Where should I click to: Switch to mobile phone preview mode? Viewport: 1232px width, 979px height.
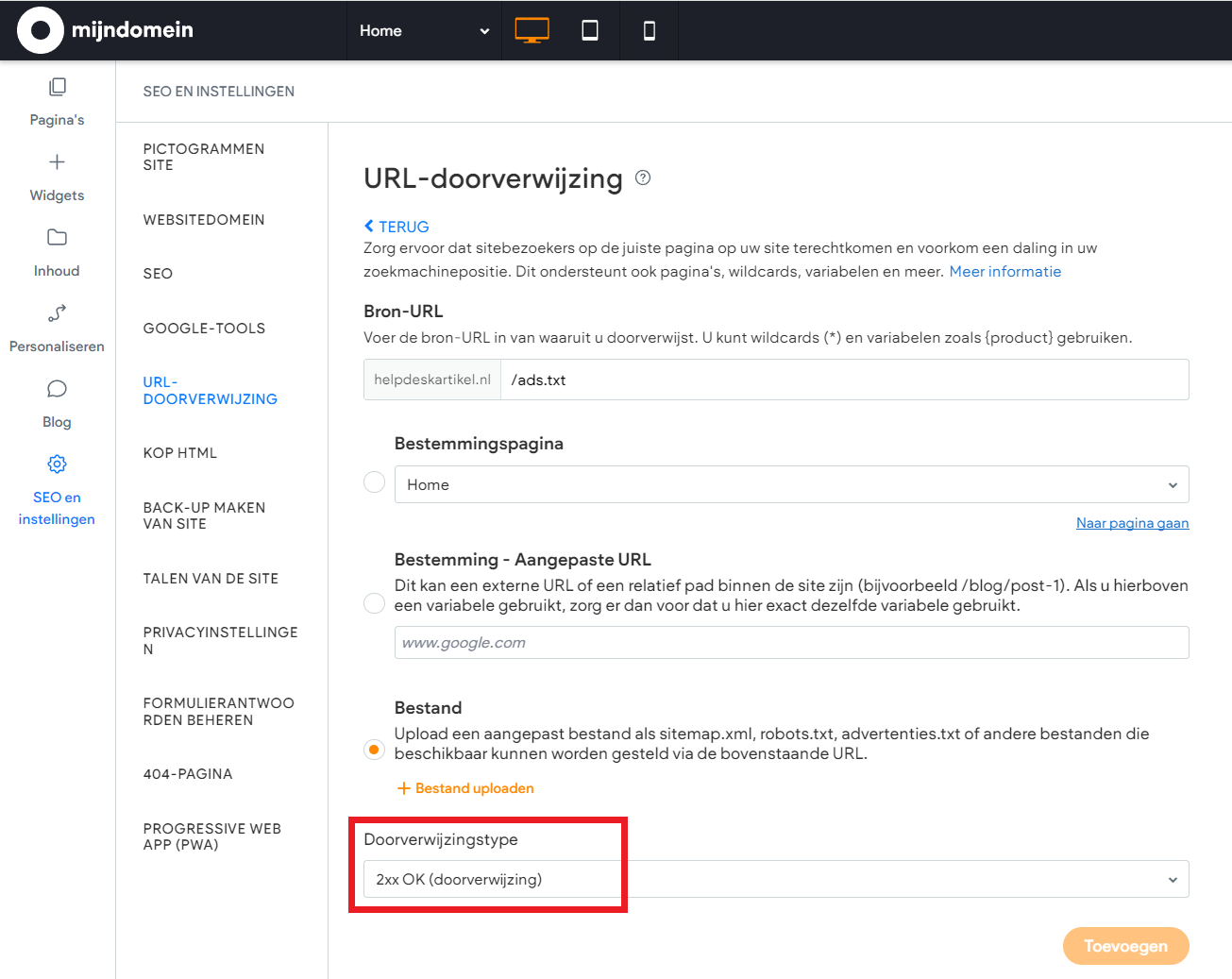tap(650, 30)
